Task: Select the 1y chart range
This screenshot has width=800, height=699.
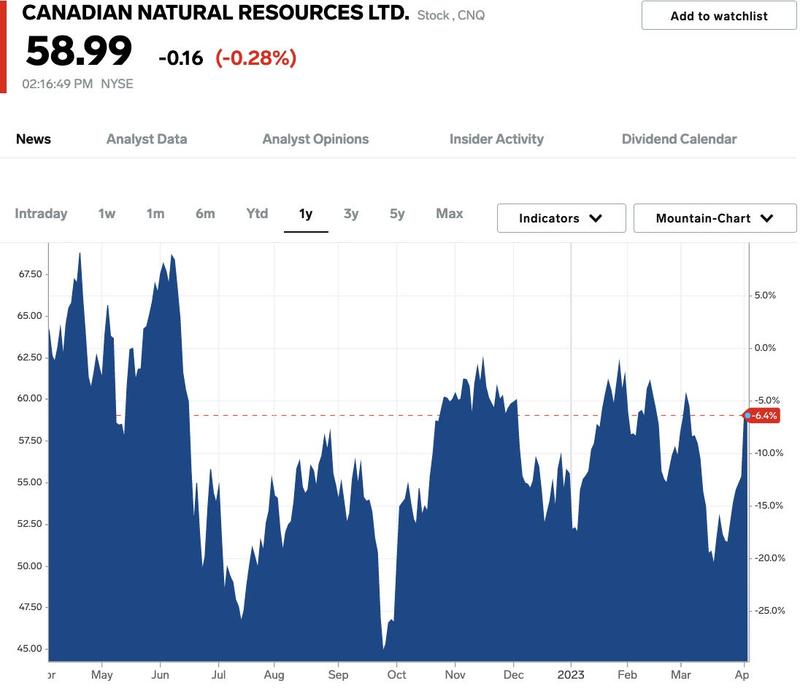Action: click(x=306, y=213)
